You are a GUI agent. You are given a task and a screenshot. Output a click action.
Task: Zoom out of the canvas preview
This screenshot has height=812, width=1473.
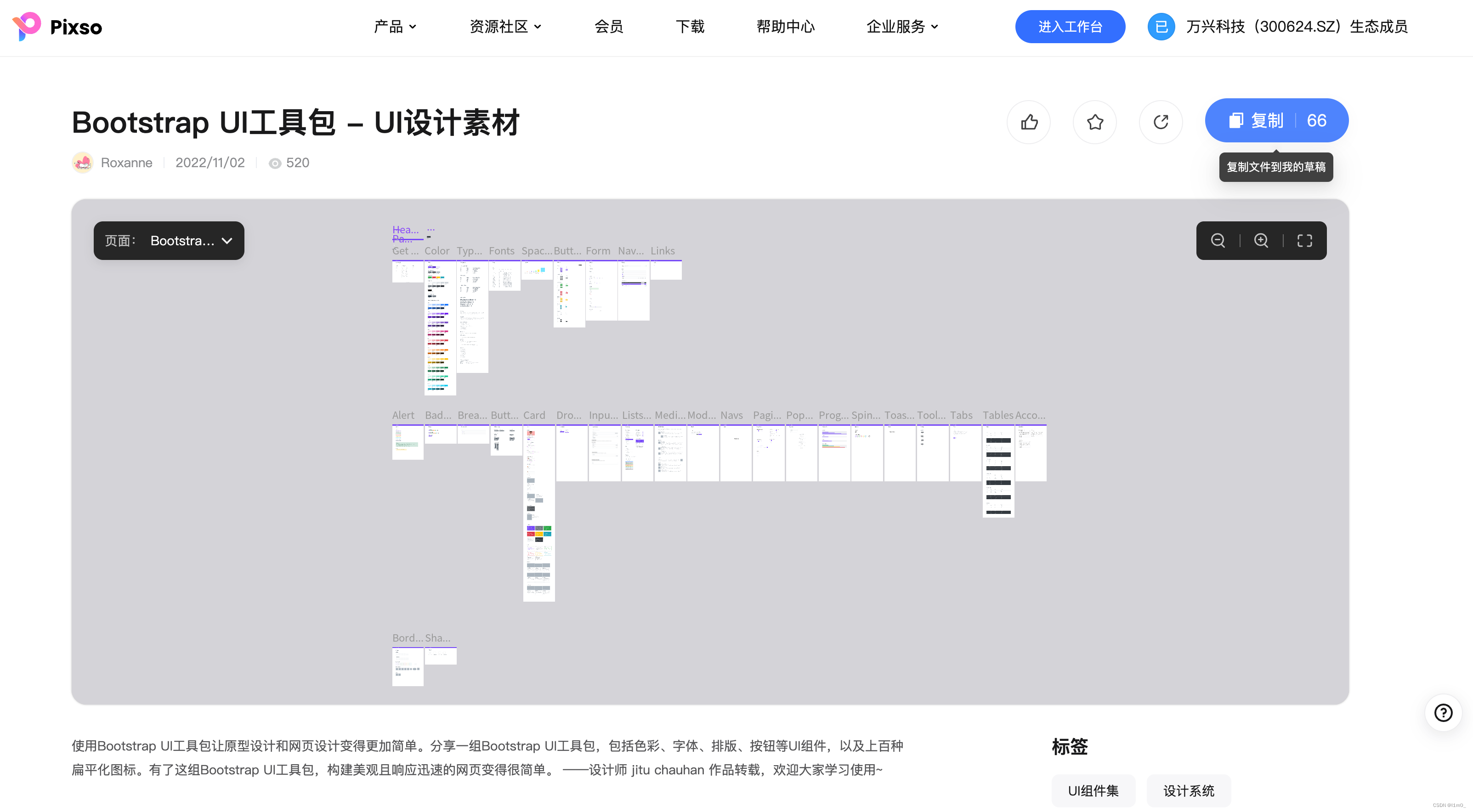(1218, 241)
